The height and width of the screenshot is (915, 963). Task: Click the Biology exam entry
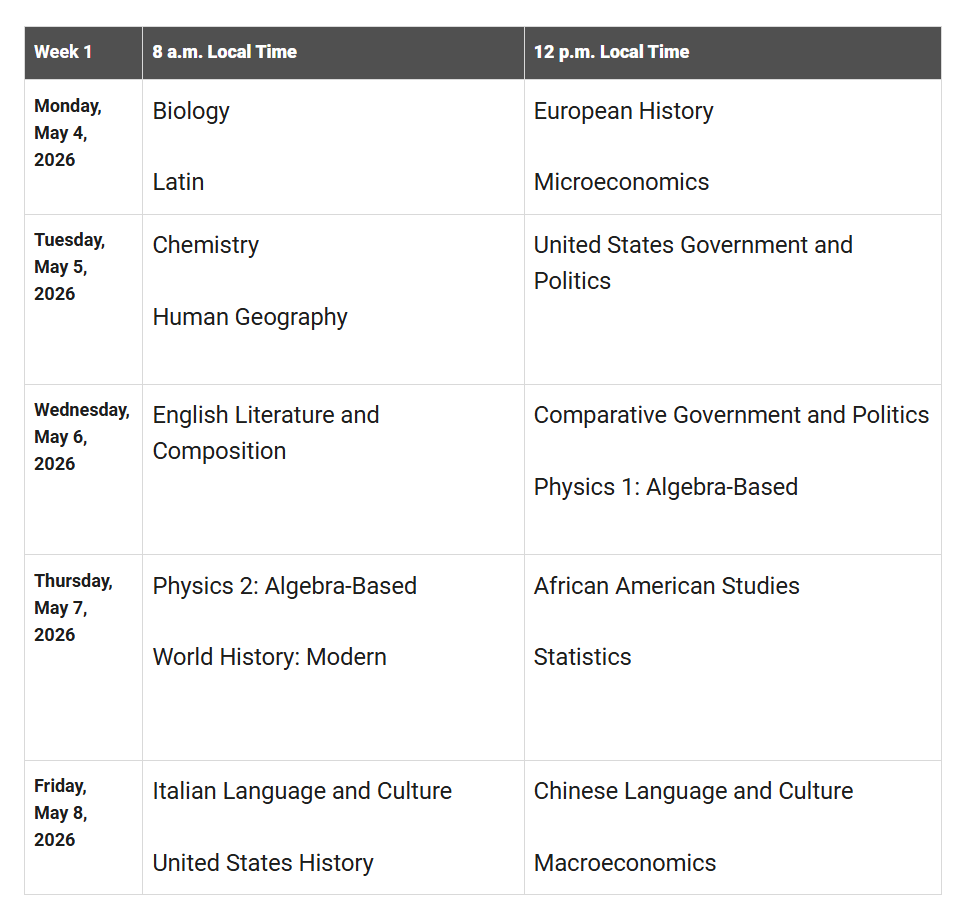pyautogui.click(x=191, y=111)
